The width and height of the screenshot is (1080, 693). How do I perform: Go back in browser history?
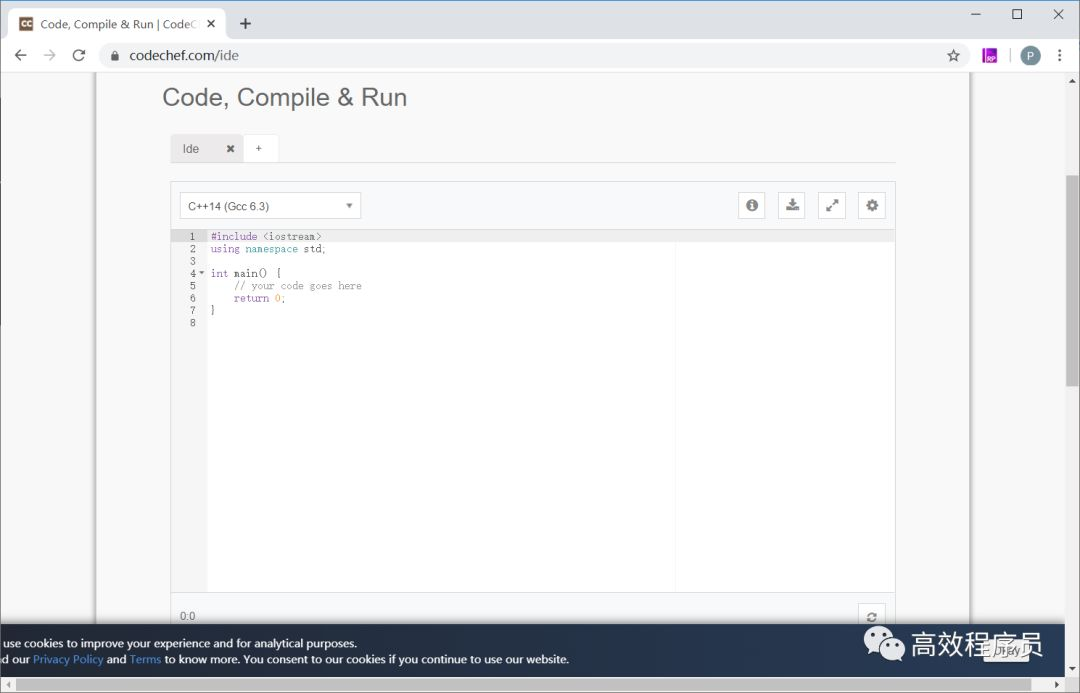(21, 55)
